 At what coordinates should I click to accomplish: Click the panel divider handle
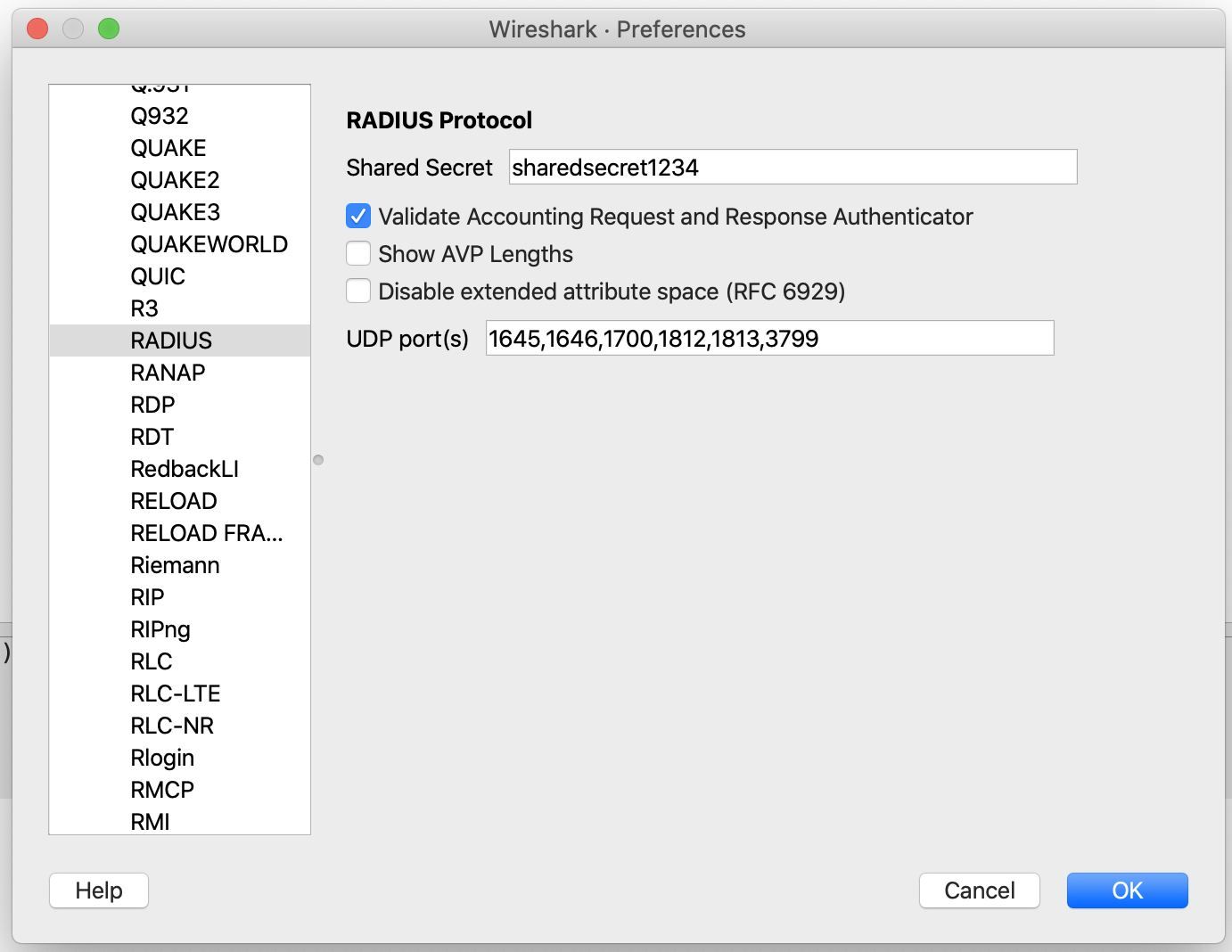(x=318, y=459)
